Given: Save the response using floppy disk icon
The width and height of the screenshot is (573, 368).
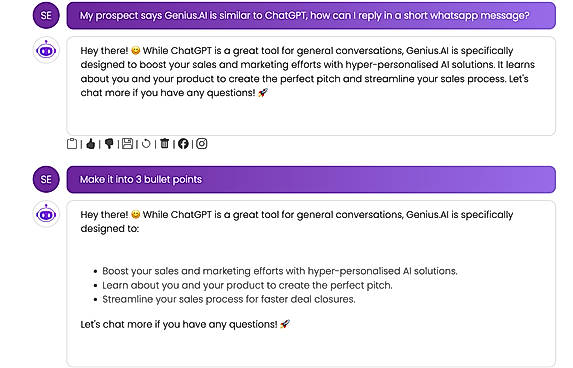Looking at the screenshot, I should pyautogui.click(x=127, y=143).
